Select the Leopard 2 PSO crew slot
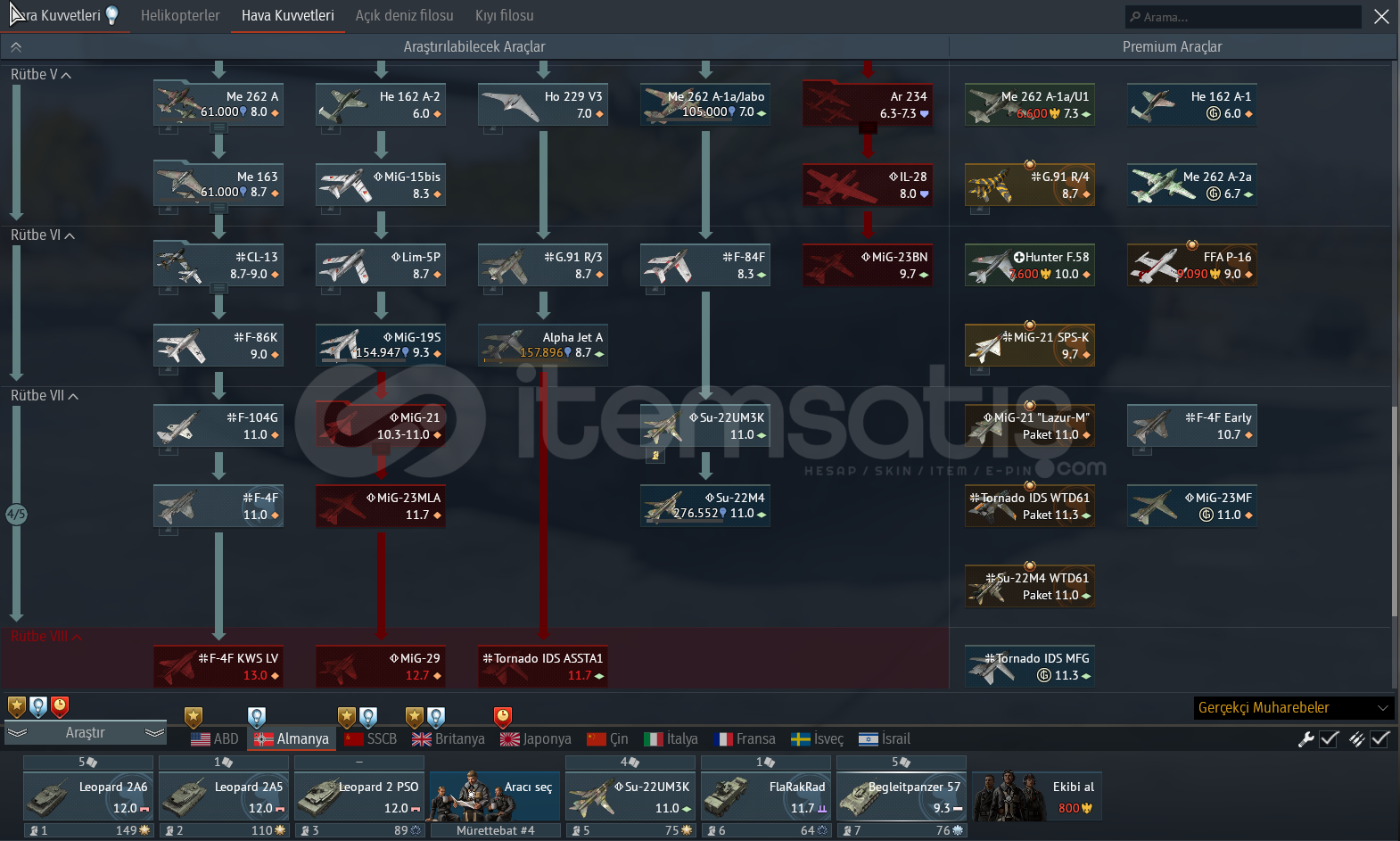Image resolution: width=1400 pixels, height=841 pixels. [x=359, y=796]
